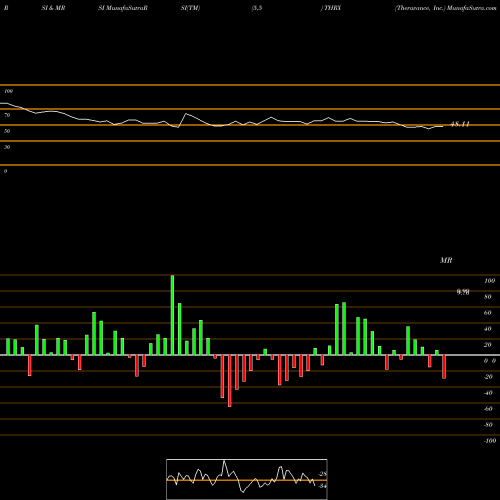This screenshot has width=500, height=500.
Task: Click the '-34' label in the mini chart
Action: click(322, 486)
